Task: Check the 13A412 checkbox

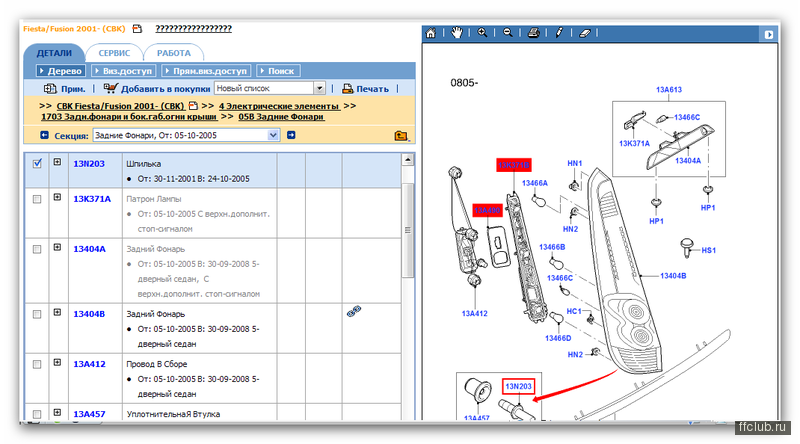Action: click(37, 364)
